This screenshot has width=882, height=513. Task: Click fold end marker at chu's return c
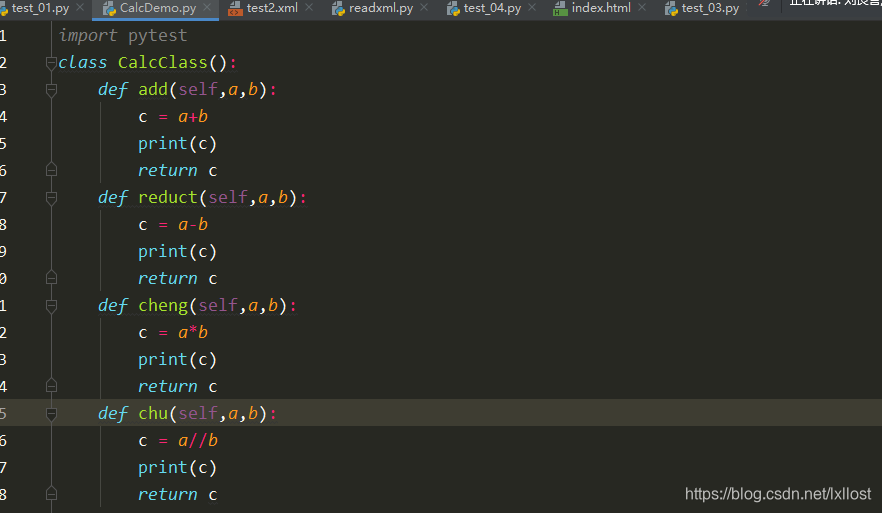click(x=51, y=494)
